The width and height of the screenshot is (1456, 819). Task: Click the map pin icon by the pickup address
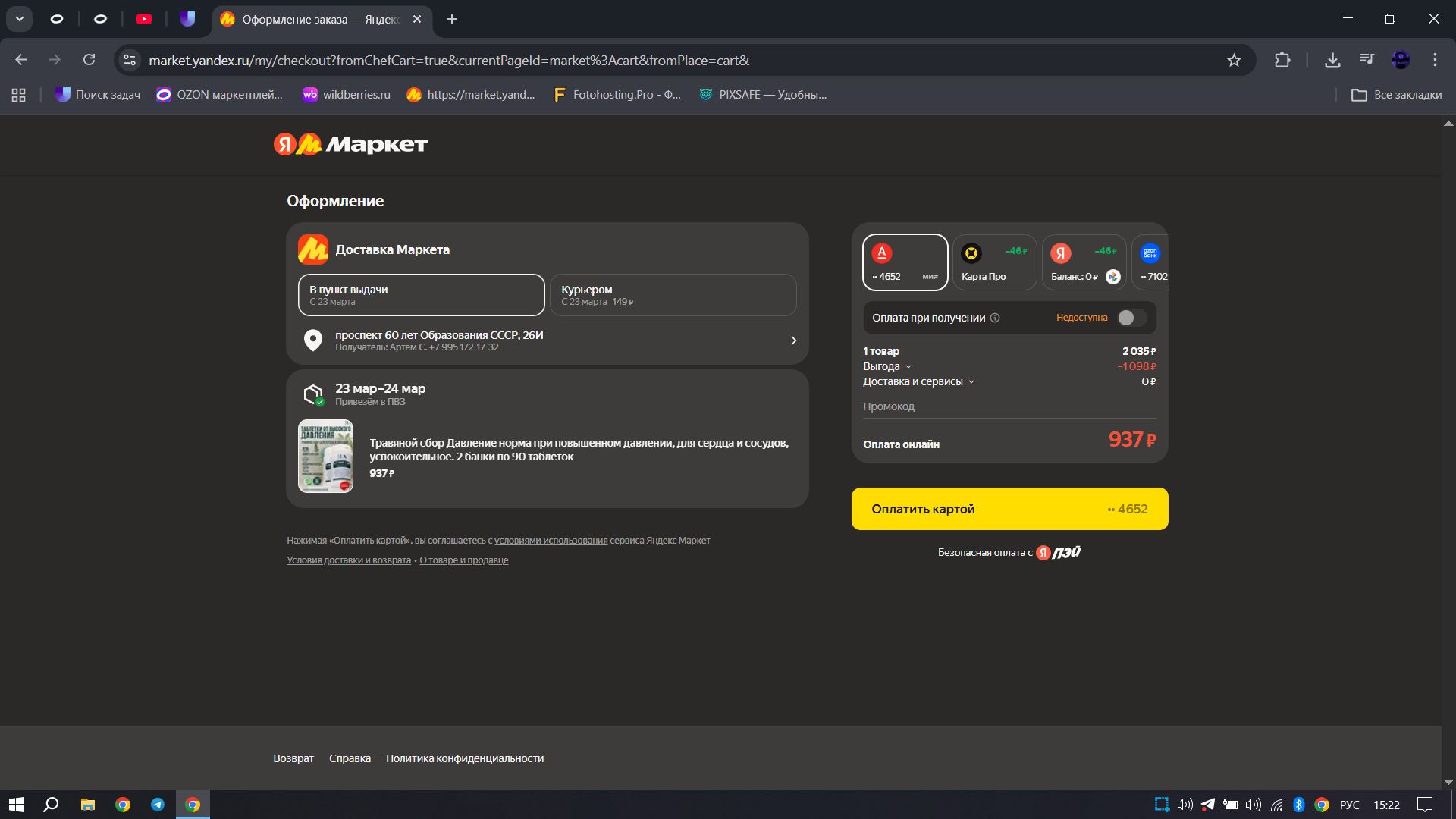(312, 340)
